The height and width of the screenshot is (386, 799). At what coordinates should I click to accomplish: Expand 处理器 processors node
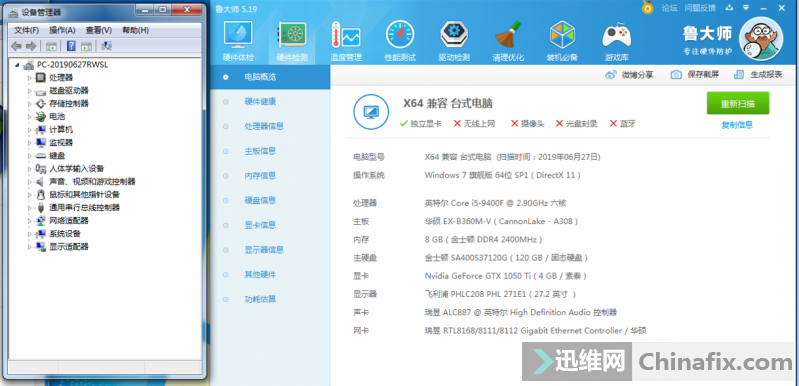click(30, 77)
